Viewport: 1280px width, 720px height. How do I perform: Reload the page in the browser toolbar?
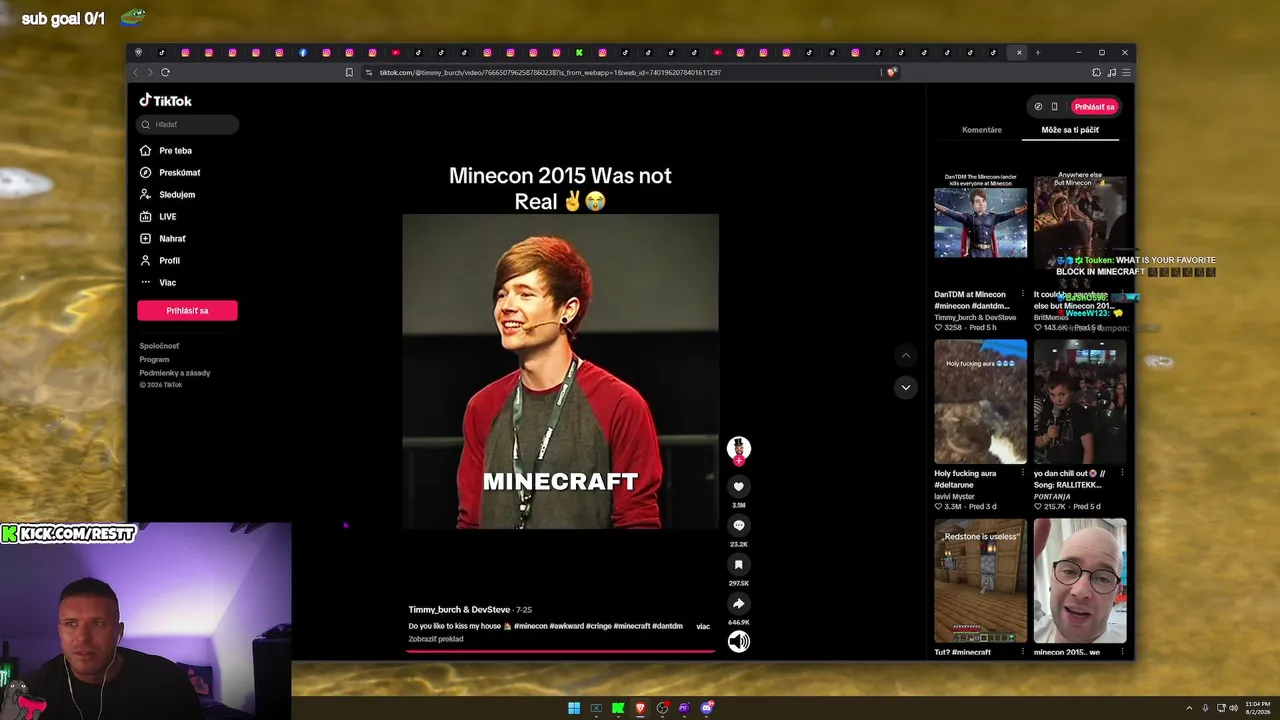(x=165, y=72)
